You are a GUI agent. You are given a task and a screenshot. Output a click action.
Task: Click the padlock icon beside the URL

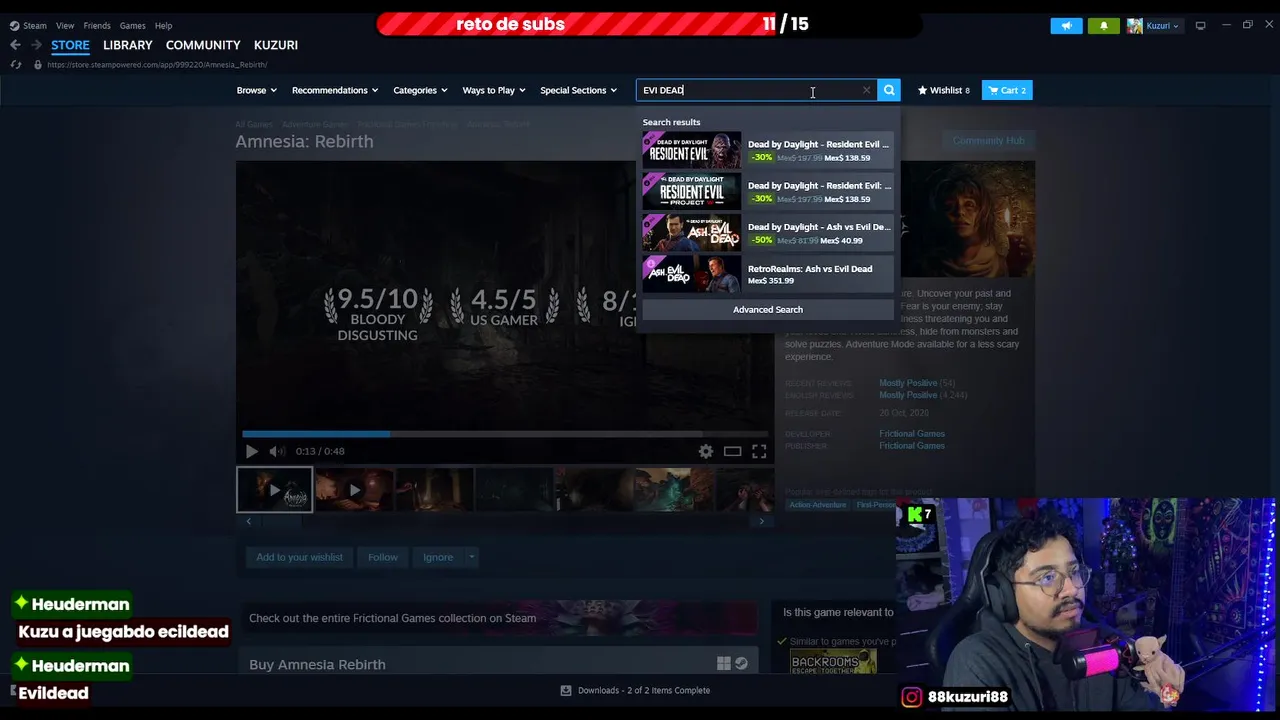coord(38,65)
